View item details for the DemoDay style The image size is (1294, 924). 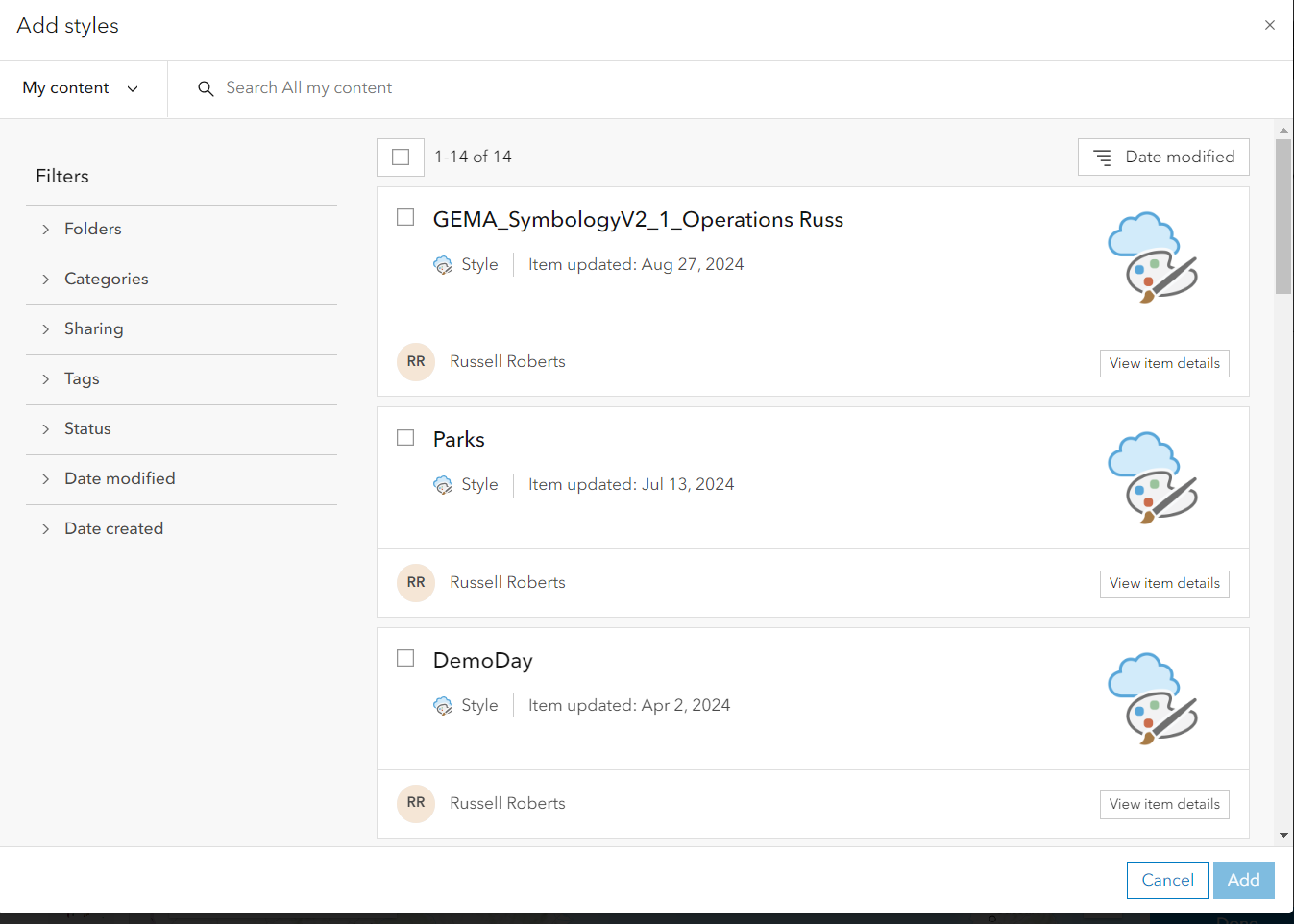click(1163, 804)
